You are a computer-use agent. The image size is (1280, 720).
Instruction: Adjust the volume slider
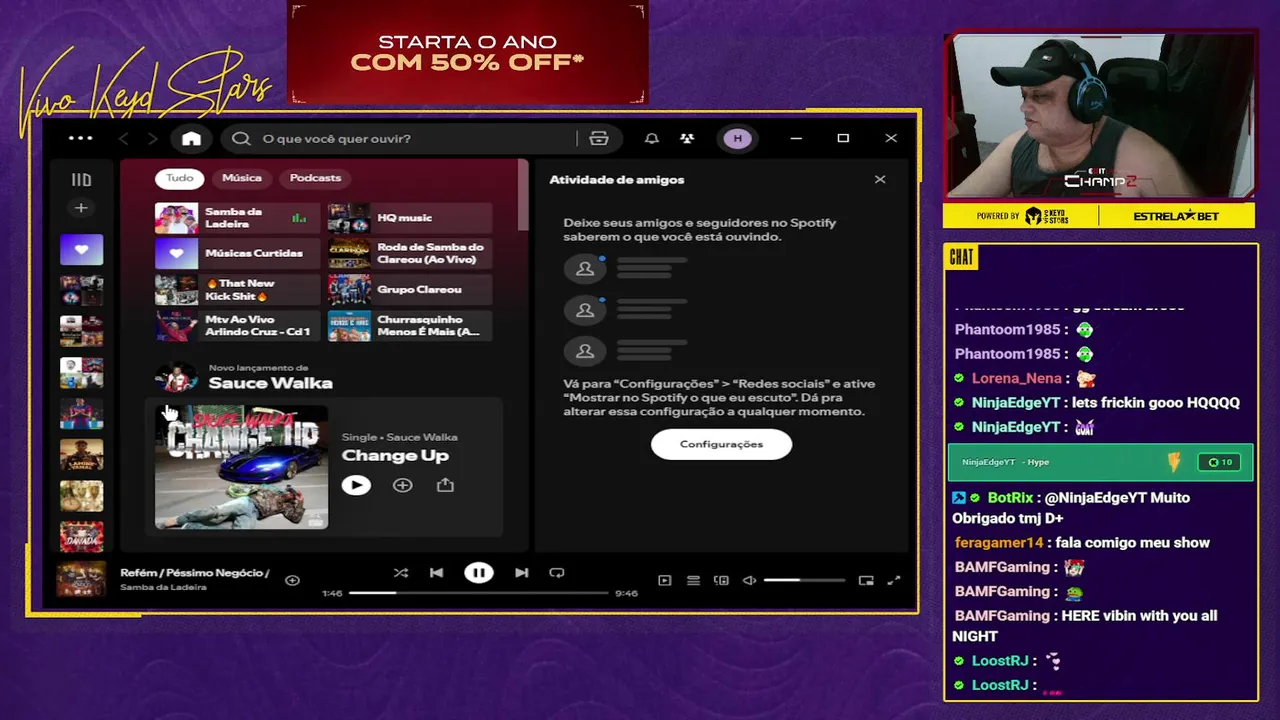[804, 580]
